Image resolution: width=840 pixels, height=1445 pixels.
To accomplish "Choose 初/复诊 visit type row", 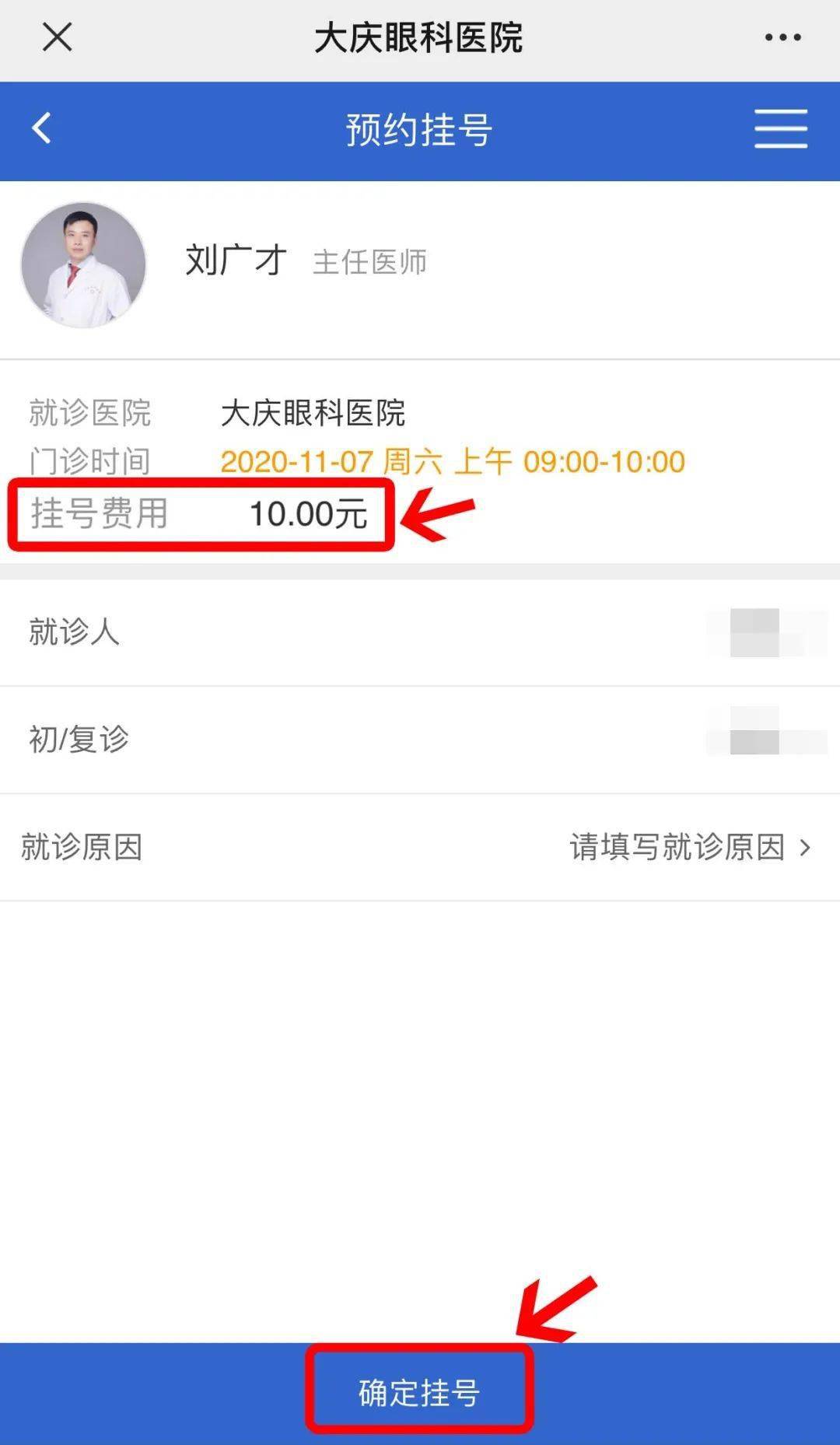I will (420, 740).
